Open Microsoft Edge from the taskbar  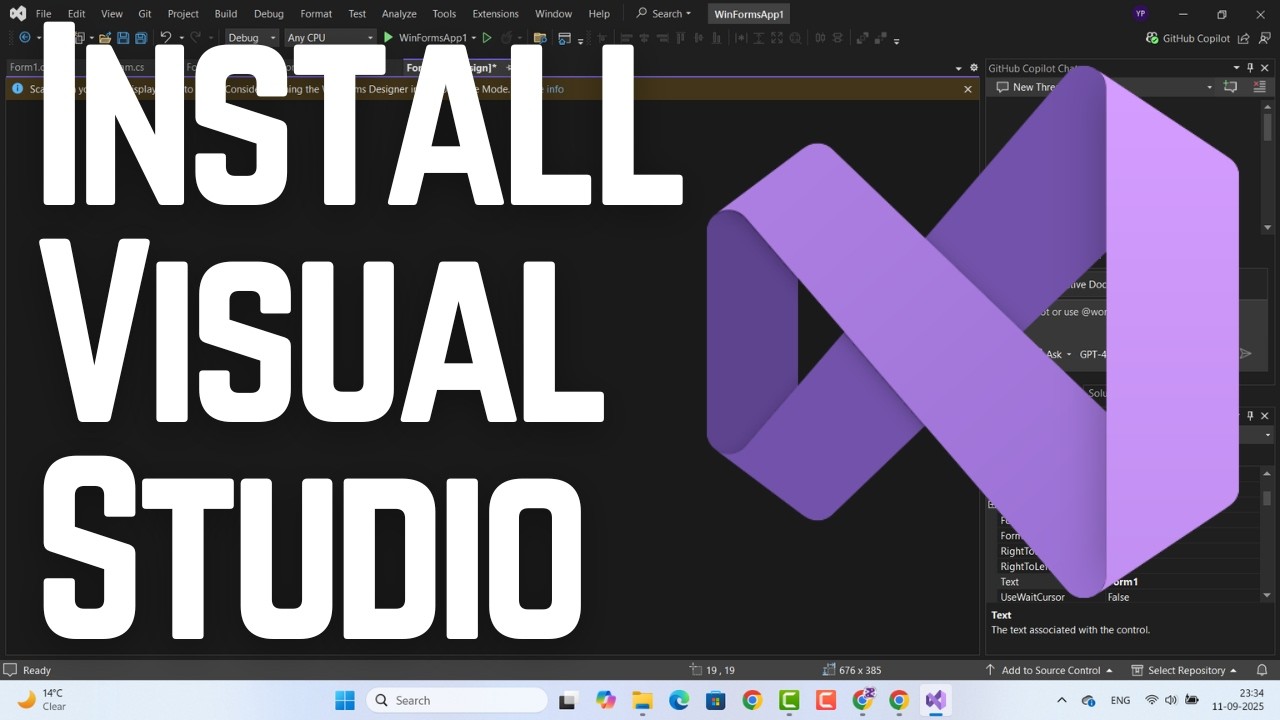point(679,700)
